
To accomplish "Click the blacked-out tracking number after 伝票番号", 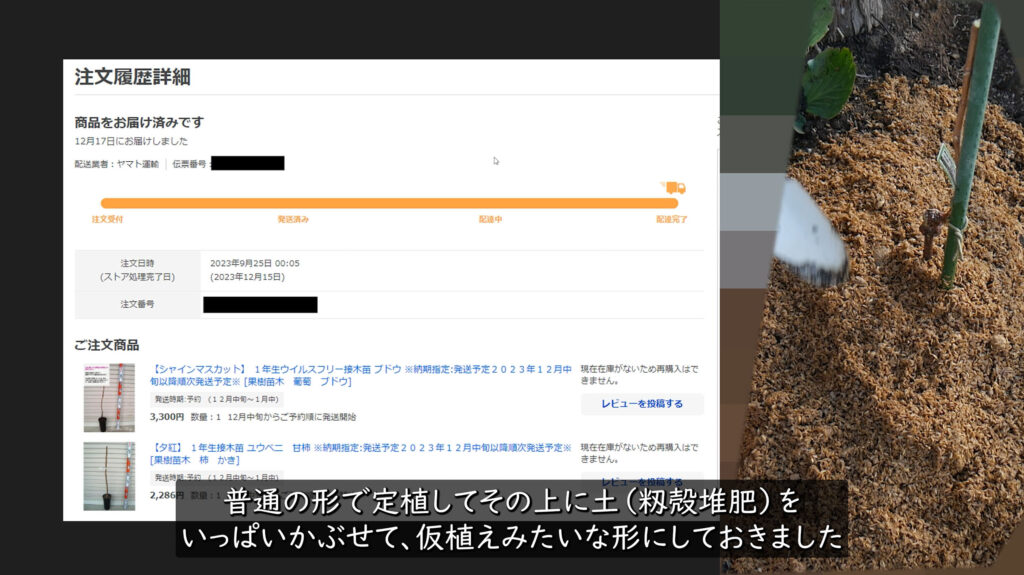I will [x=247, y=163].
